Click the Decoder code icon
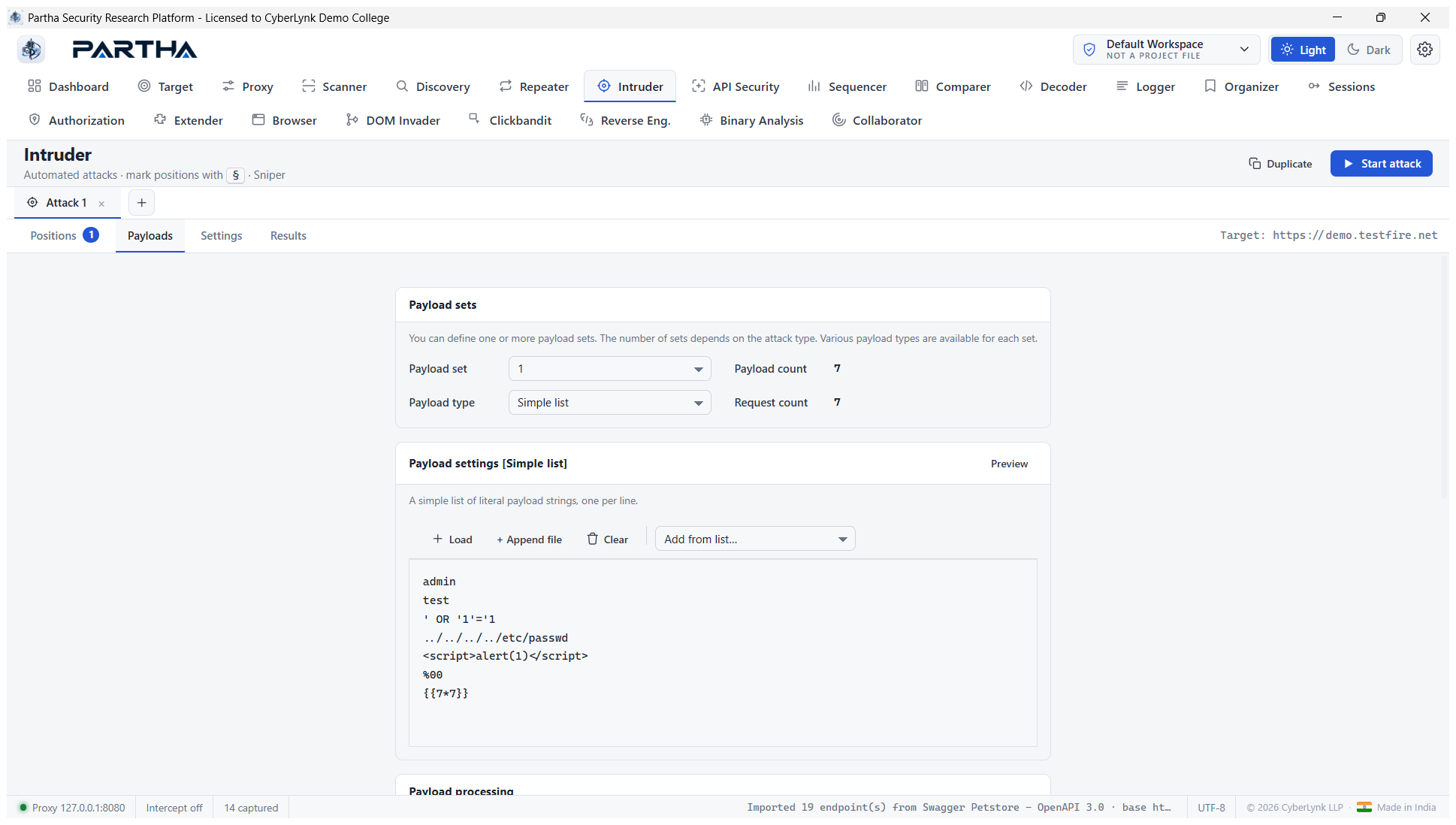 (1026, 86)
